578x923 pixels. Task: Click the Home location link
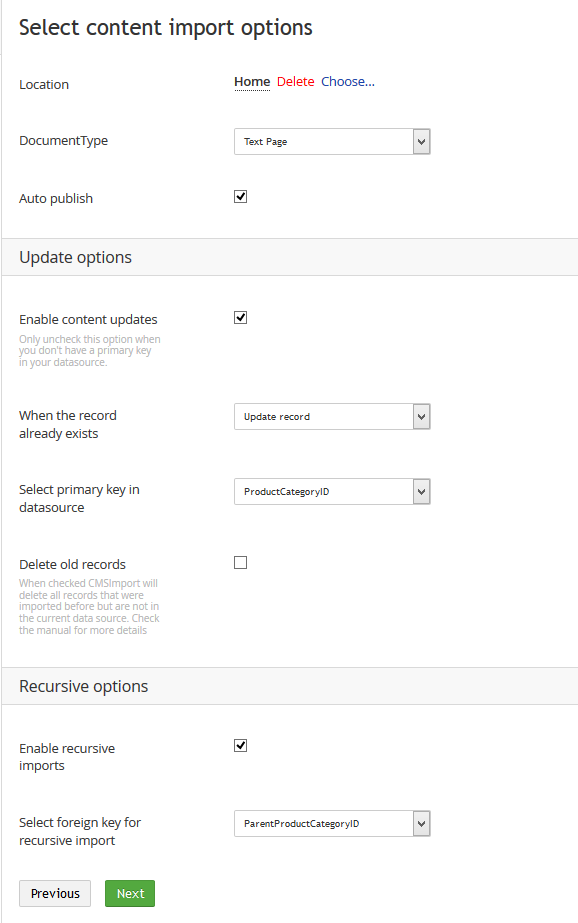(252, 82)
